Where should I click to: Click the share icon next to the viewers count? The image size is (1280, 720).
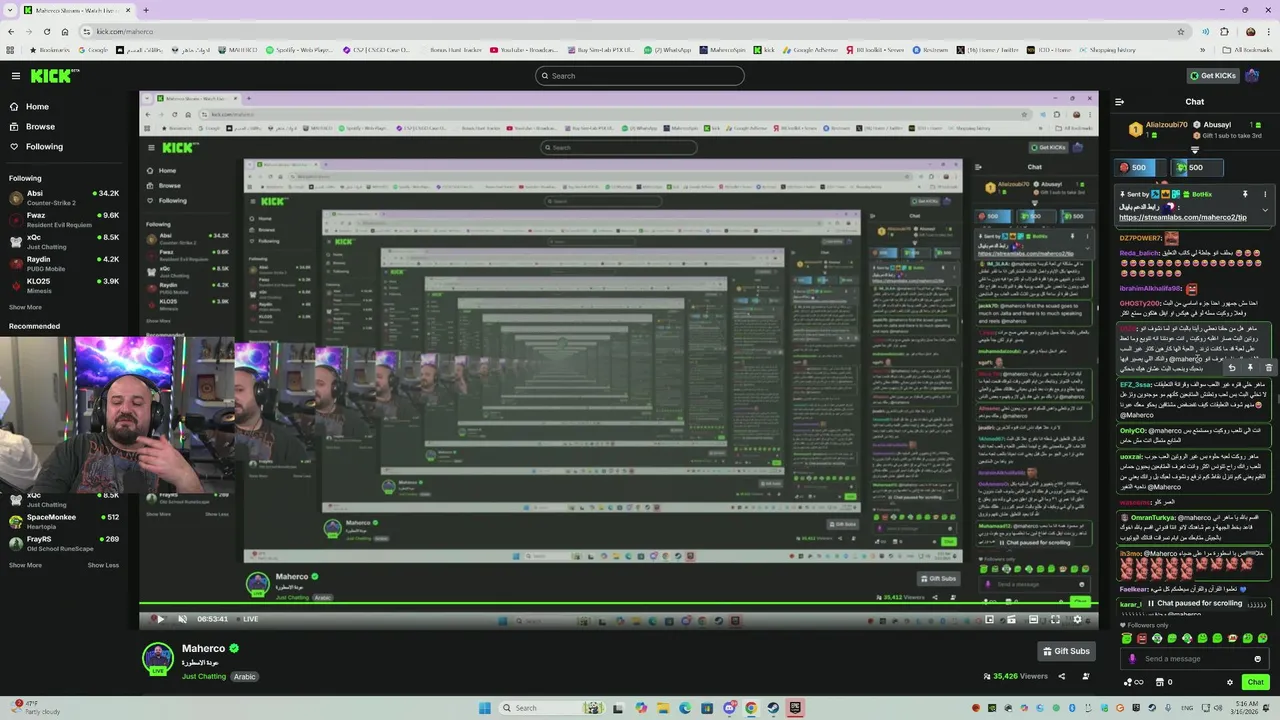(x=1062, y=676)
